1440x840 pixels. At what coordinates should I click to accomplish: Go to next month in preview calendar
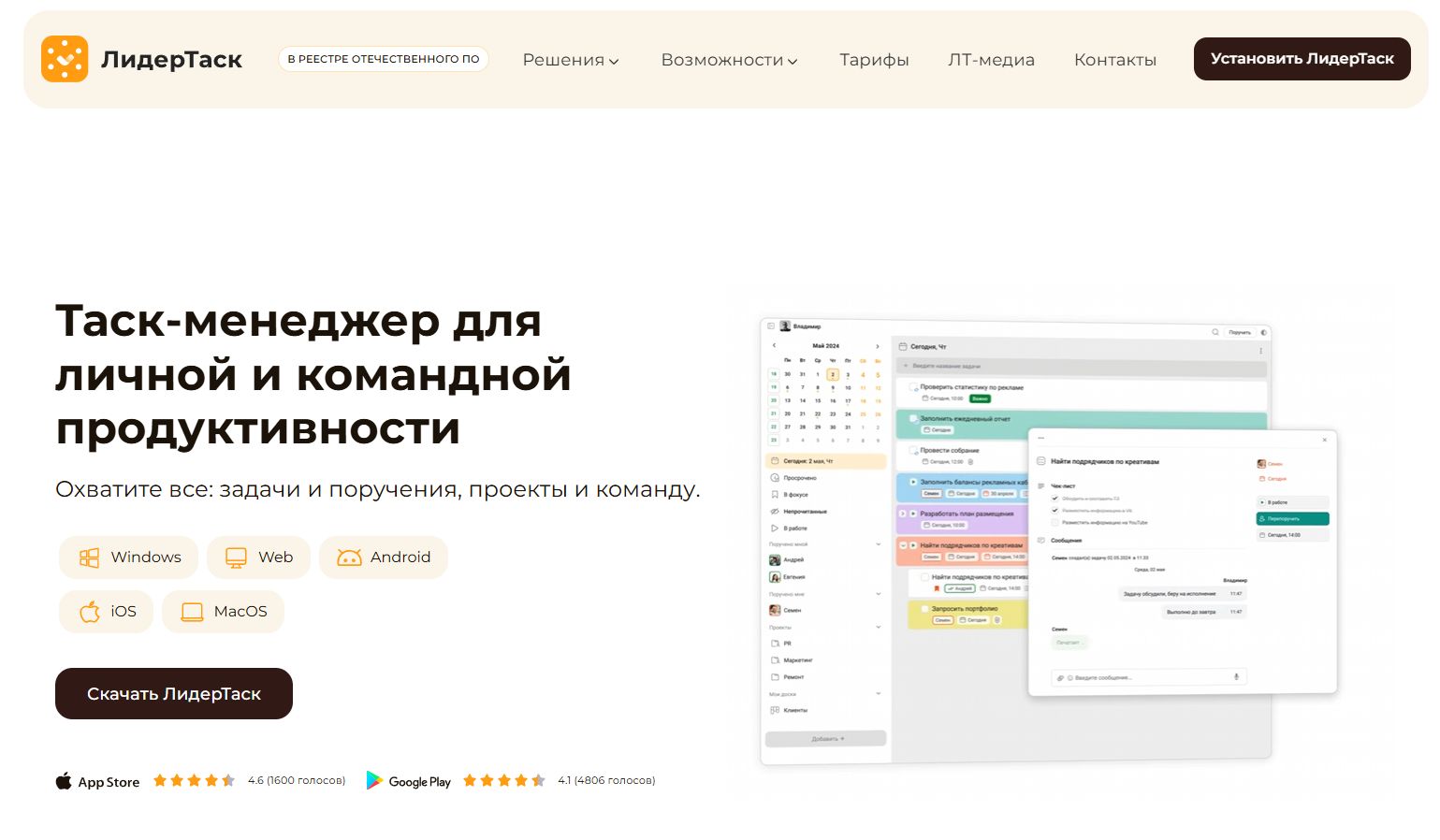(x=877, y=346)
